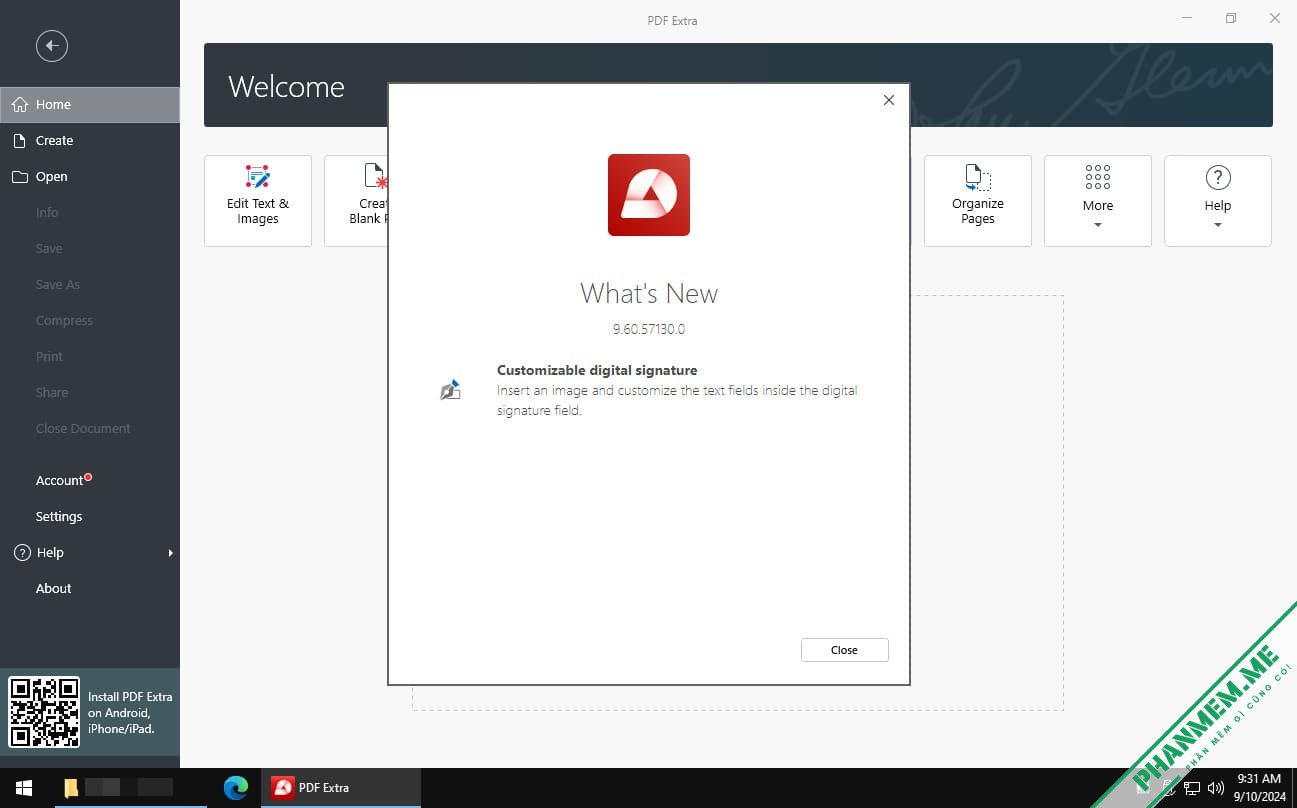Click the Close button in What's New
Viewport: 1297px width, 808px height.
pos(844,650)
